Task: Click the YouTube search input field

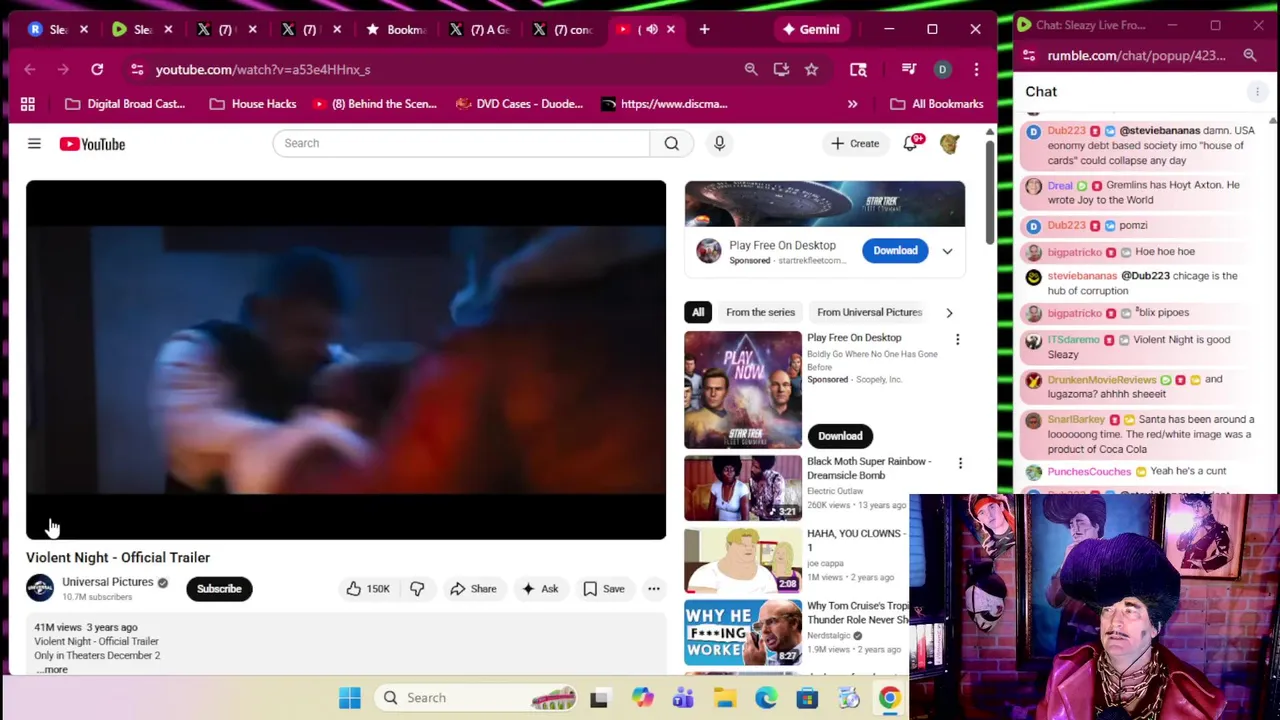Action: [461, 143]
